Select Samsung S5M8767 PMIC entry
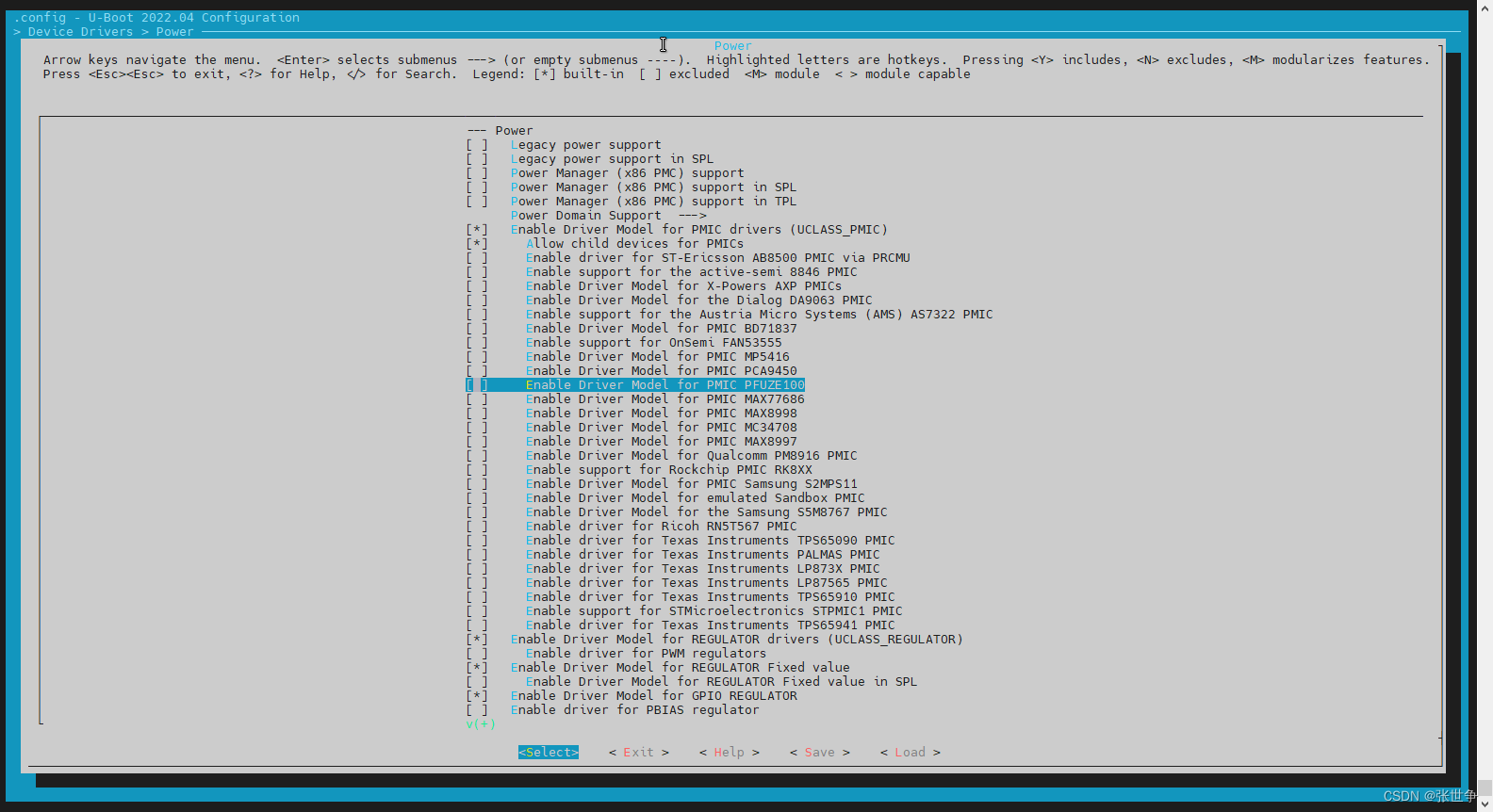This screenshot has height=812, width=1493. click(x=706, y=512)
